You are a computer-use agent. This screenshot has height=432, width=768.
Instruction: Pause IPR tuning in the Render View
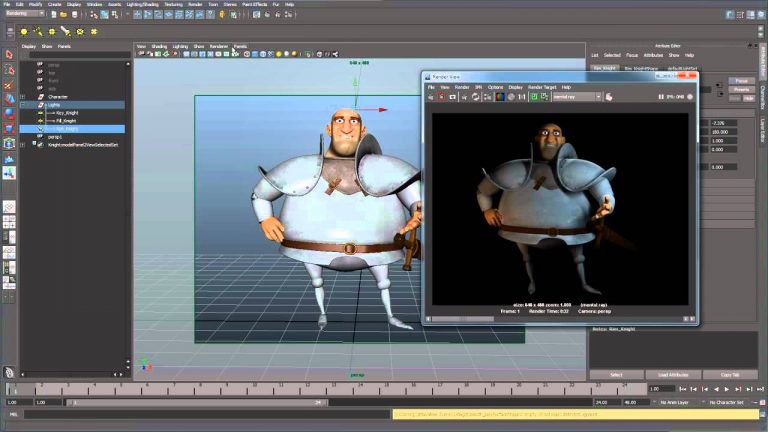(661, 97)
